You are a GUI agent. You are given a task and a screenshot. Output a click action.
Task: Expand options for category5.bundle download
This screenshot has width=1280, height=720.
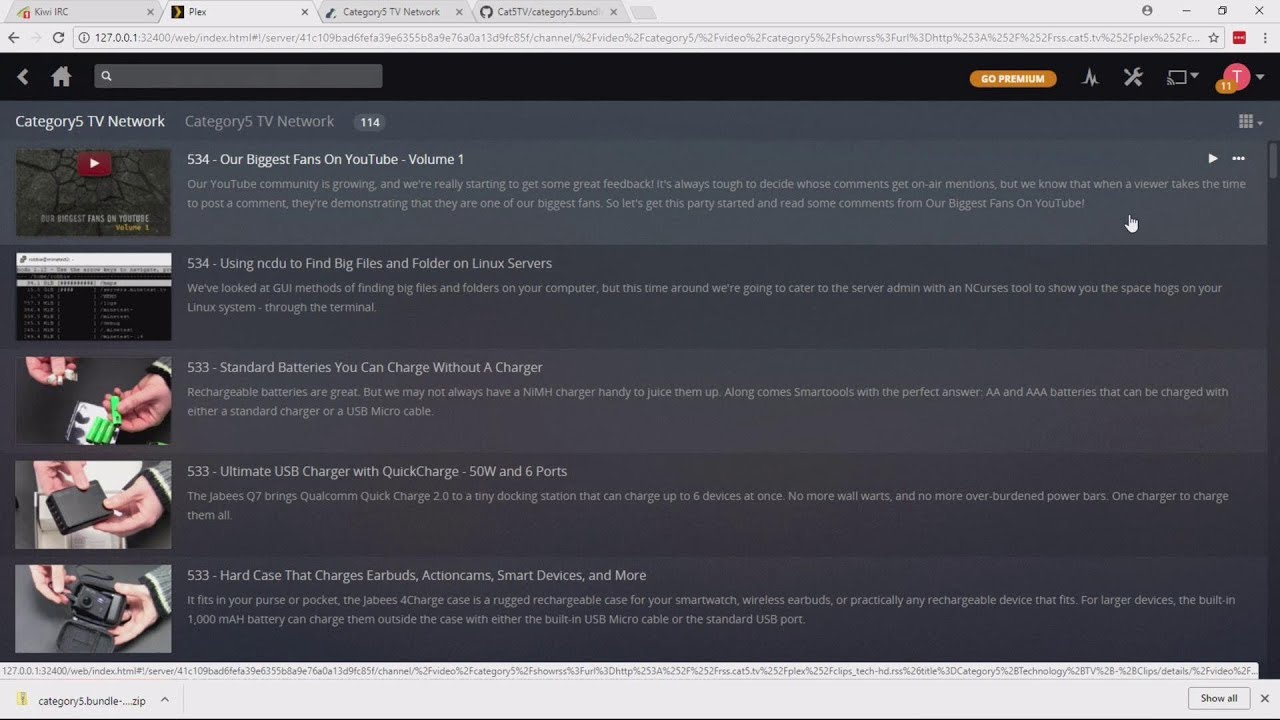tap(164, 700)
